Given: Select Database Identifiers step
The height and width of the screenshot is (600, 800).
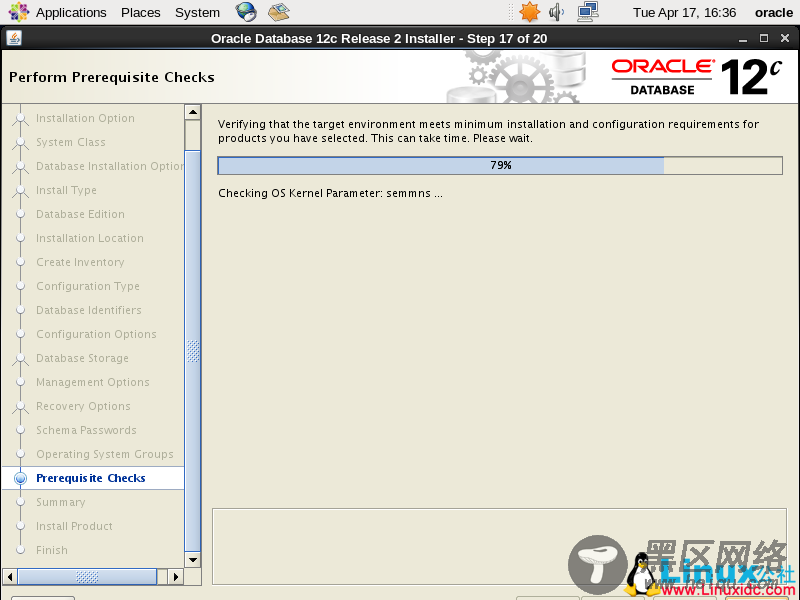Looking at the screenshot, I should point(89,310).
